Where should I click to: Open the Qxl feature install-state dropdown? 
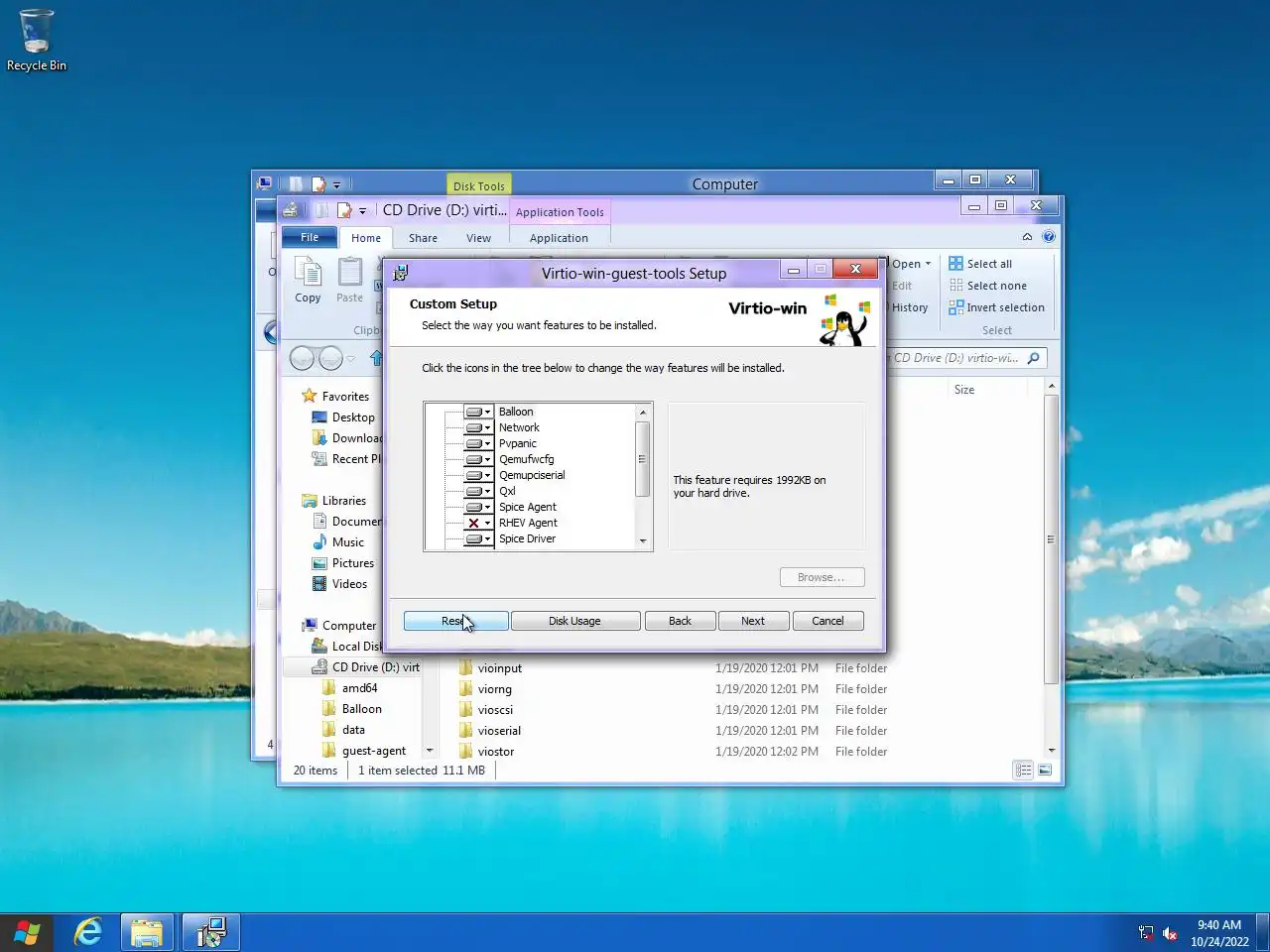pyautogui.click(x=478, y=491)
